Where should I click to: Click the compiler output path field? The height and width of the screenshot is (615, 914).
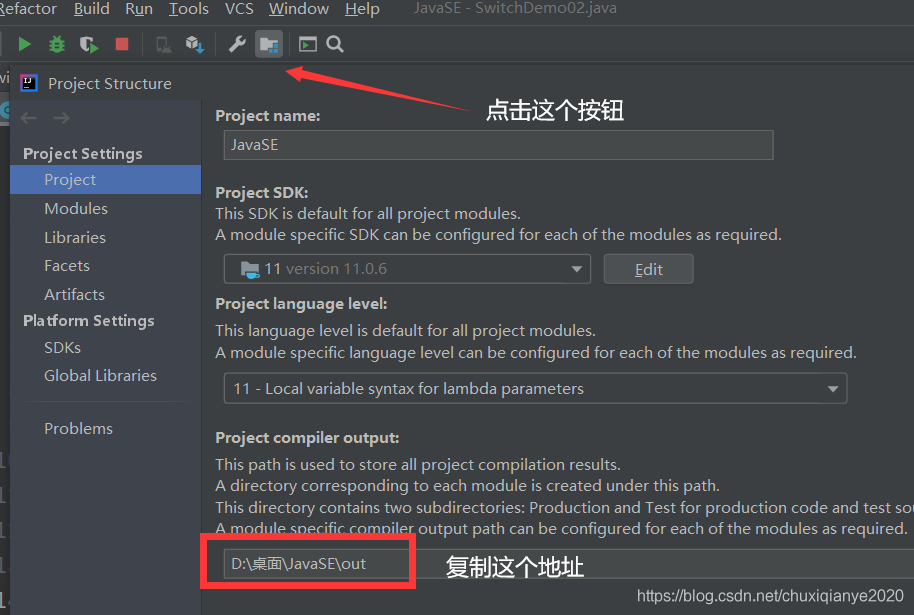(569, 564)
